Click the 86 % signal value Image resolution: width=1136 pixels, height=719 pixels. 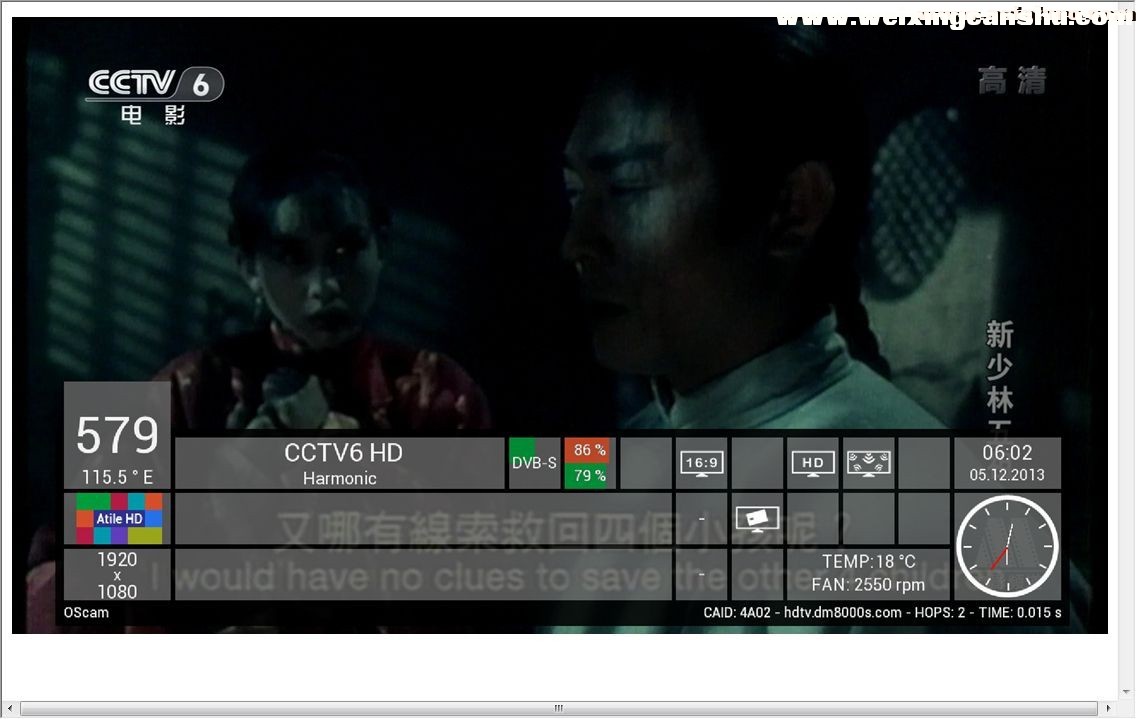pyautogui.click(x=589, y=450)
